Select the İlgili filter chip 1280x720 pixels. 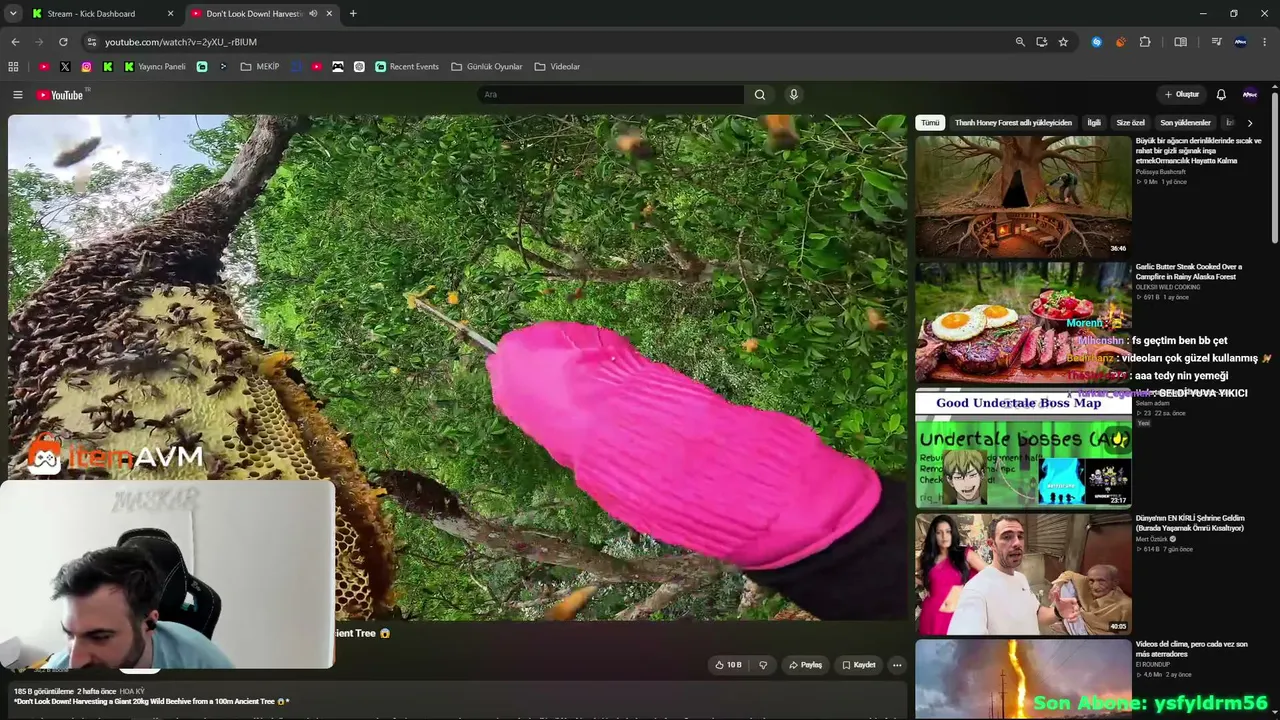(x=1094, y=123)
